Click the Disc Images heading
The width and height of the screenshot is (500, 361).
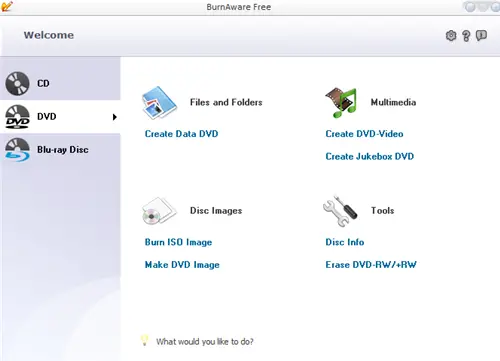tap(216, 211)
